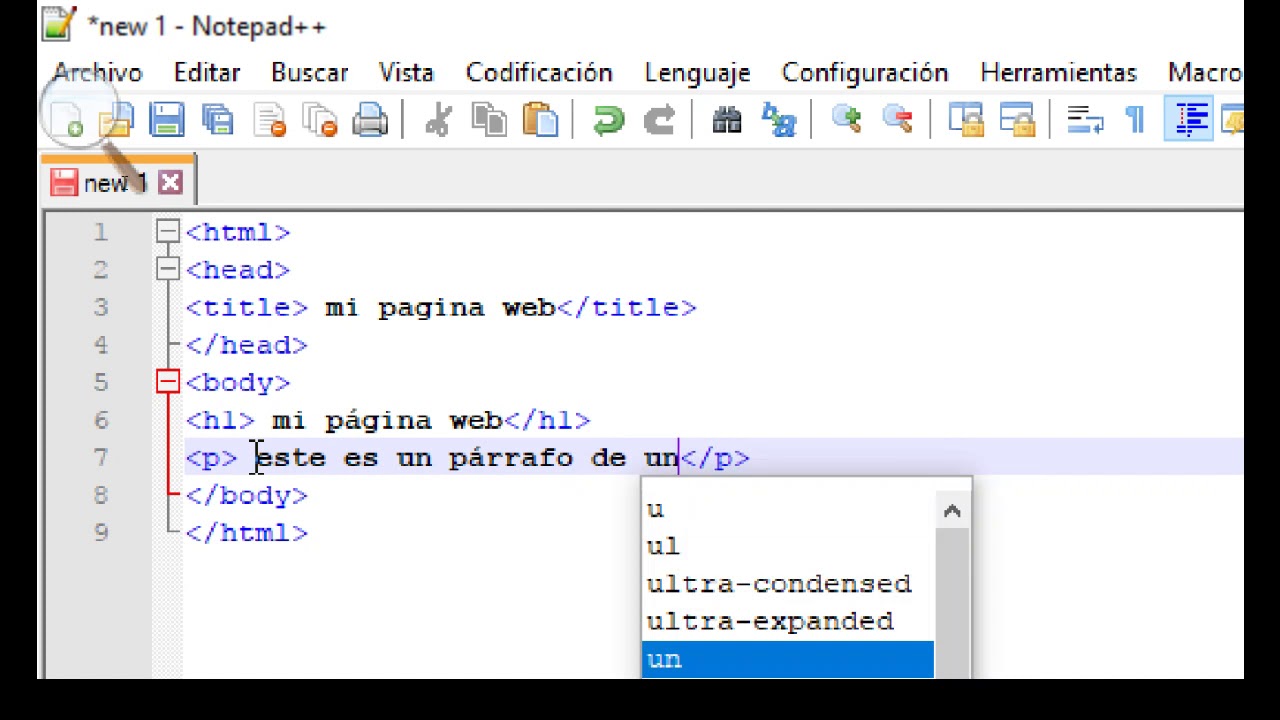Screen dimensions: 1280x720
Task: Collapse the red body fold marker
Action: [x=167, y=382]
